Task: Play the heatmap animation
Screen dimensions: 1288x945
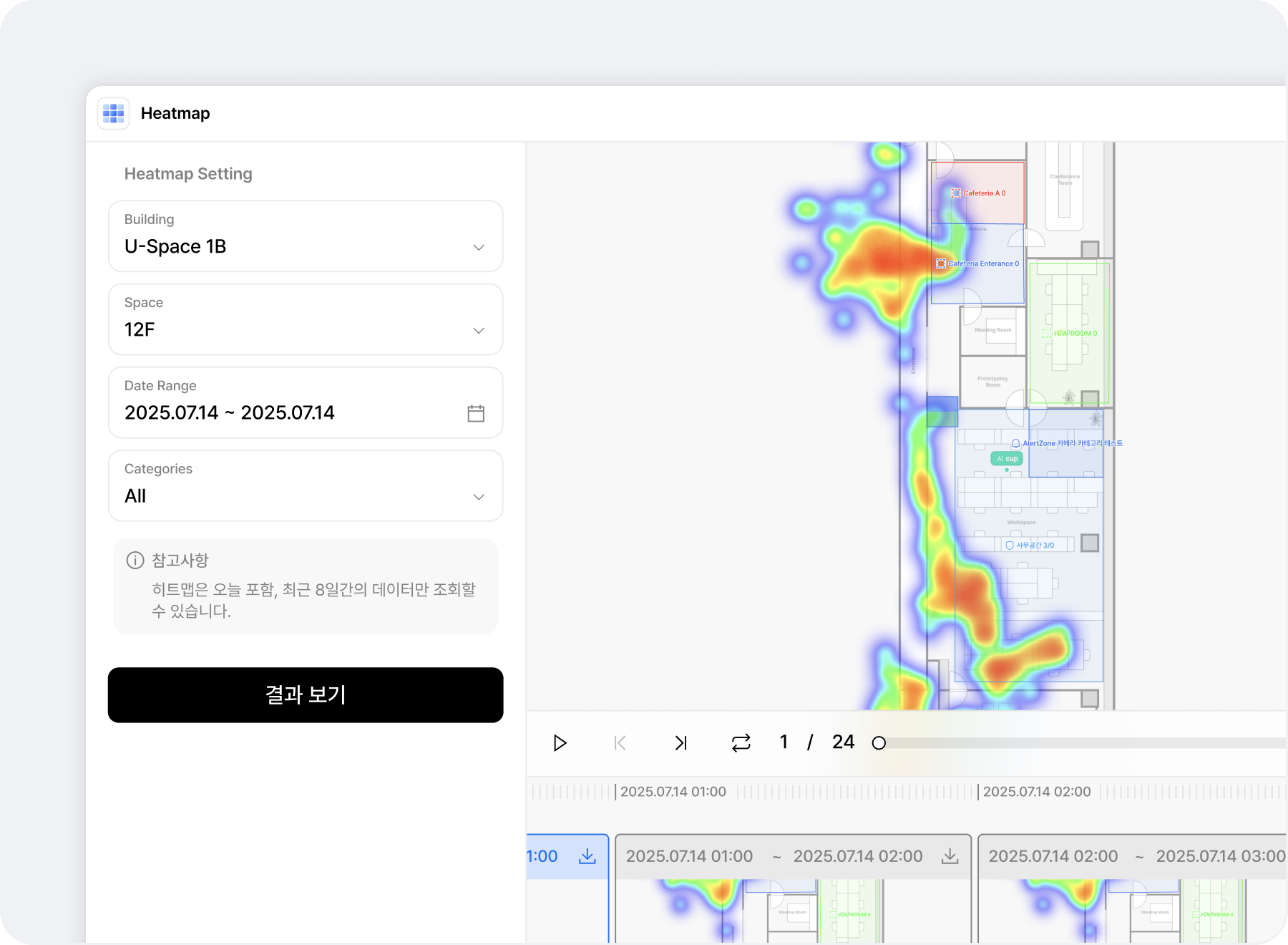Action: [x=560, y=743]
